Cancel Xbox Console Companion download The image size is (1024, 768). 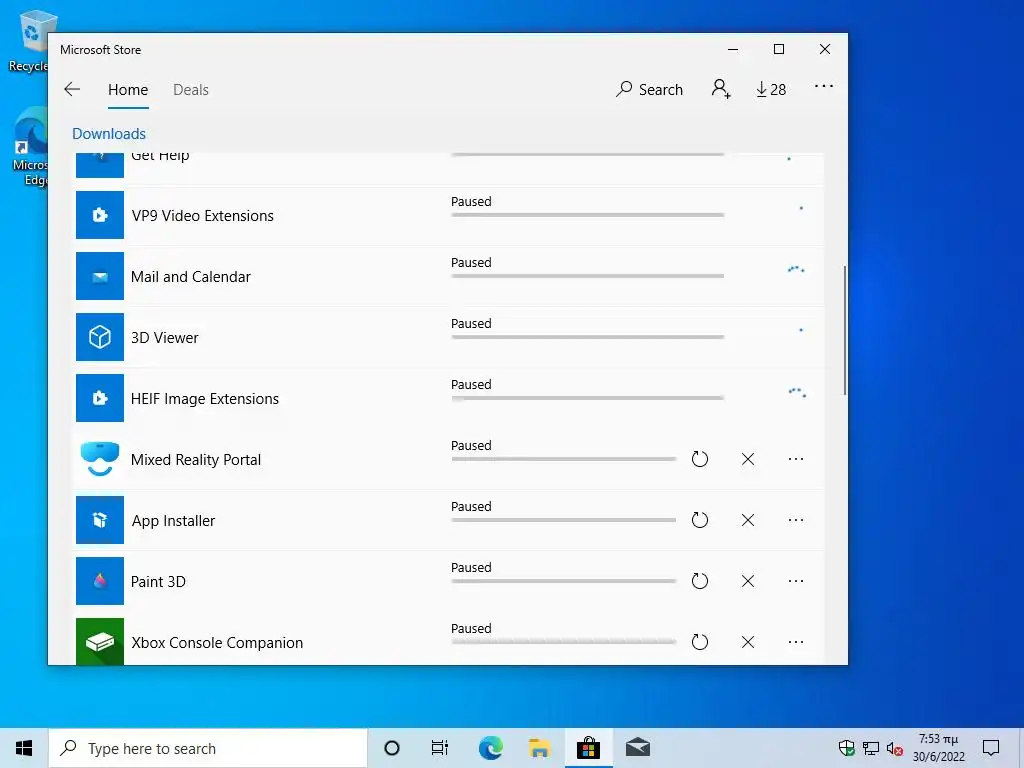click(x=748, y=642)
